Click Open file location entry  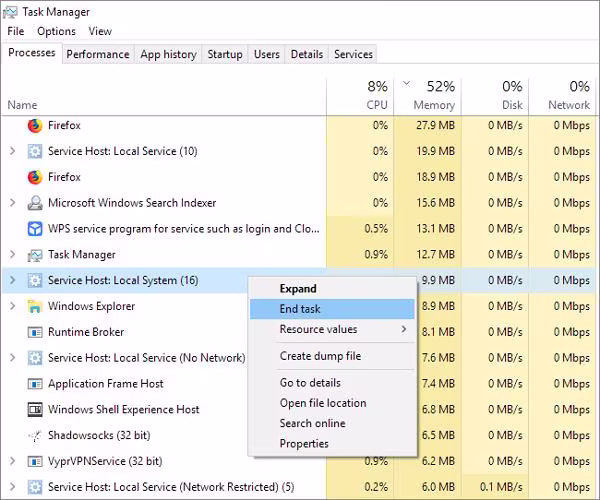click(323, 403)
